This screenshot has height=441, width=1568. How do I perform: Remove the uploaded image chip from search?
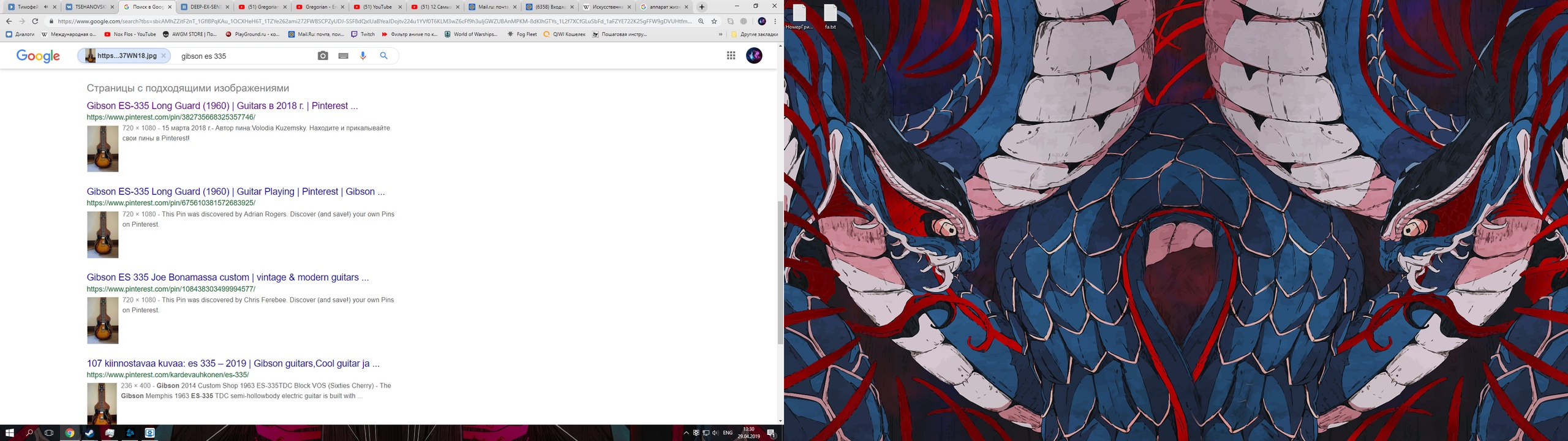(164, 56)
